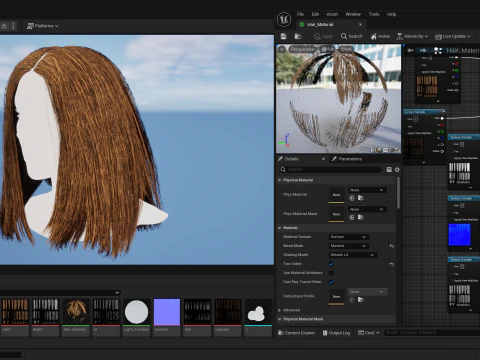Select the sphere preview shape icon
480x360 pixels.
[379, 150]
